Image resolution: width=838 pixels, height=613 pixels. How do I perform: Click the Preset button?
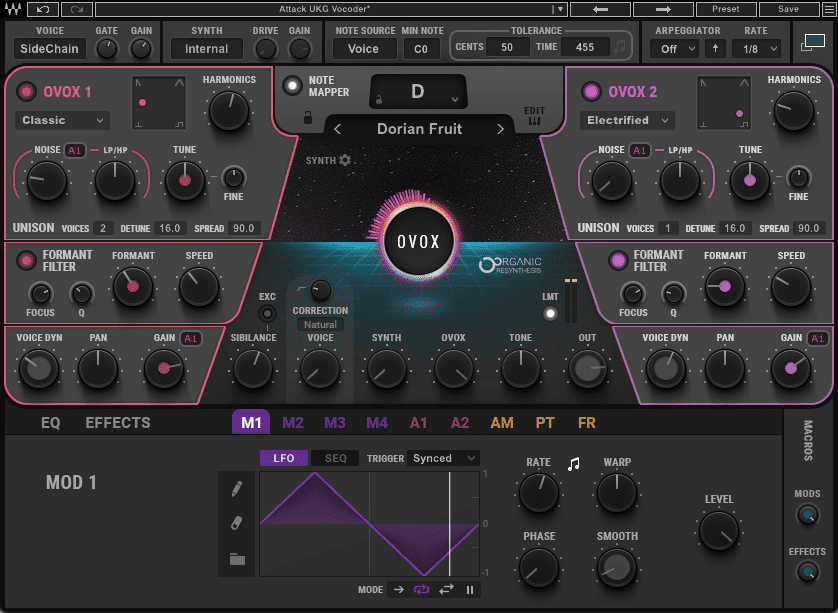pyautogui.click(x=726, y=9)
